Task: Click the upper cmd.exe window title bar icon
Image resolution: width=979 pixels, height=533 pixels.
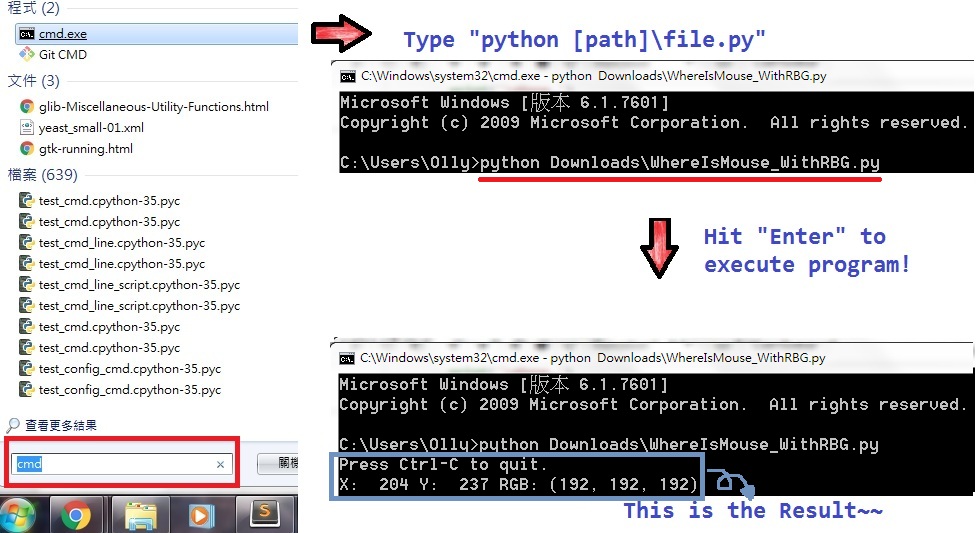Action: [x=347, y=76]
